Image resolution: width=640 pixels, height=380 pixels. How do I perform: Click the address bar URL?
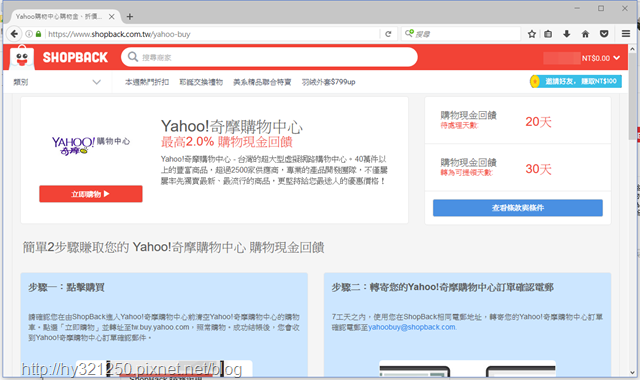[119, 34]
